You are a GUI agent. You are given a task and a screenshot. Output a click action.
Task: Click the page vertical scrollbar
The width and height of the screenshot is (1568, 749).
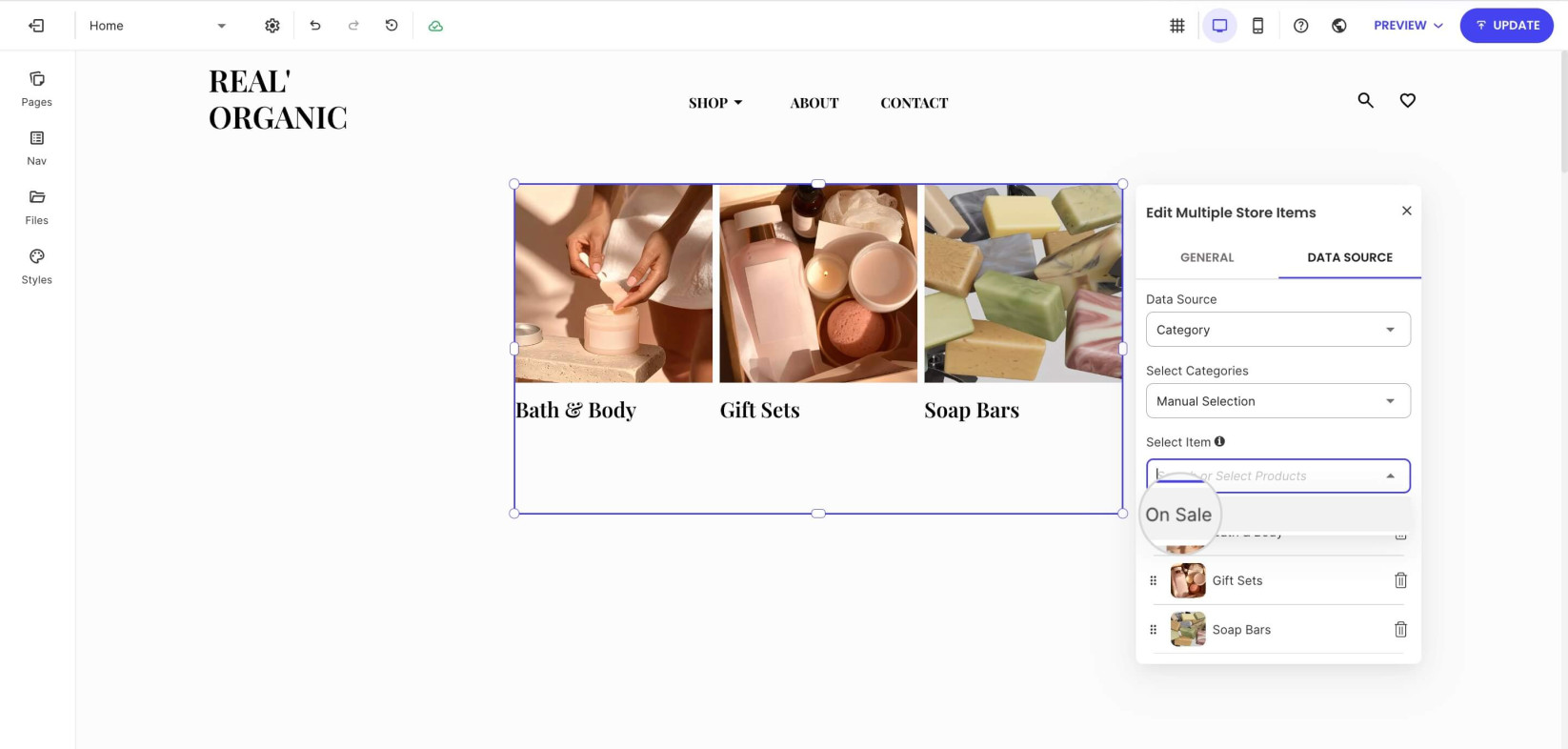1563,111
